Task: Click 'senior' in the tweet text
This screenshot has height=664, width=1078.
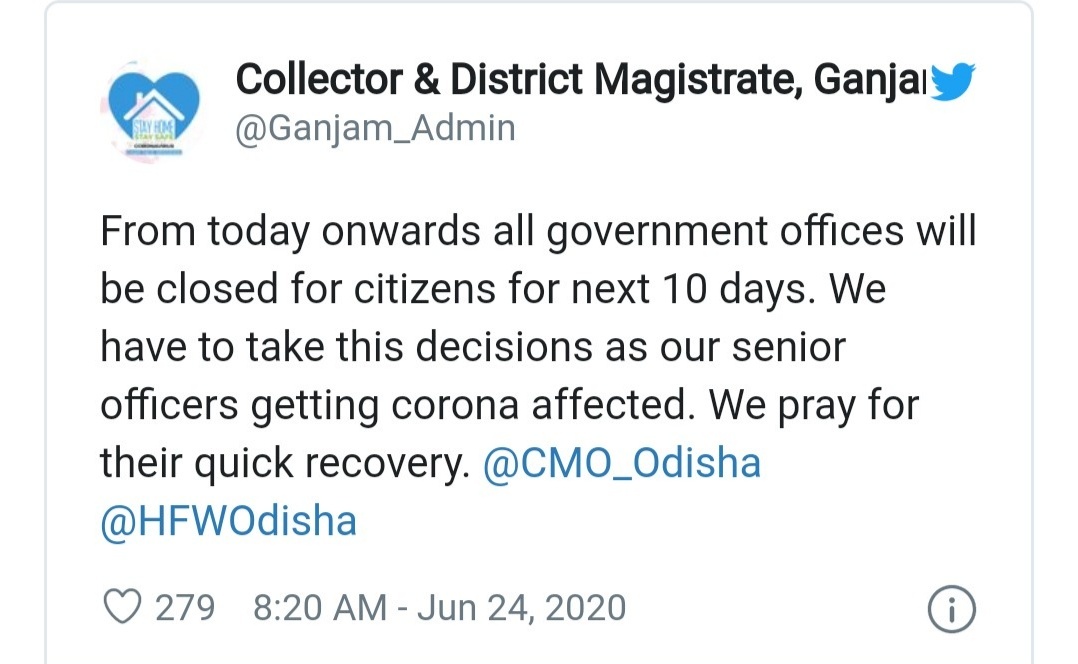Action: 789,346
